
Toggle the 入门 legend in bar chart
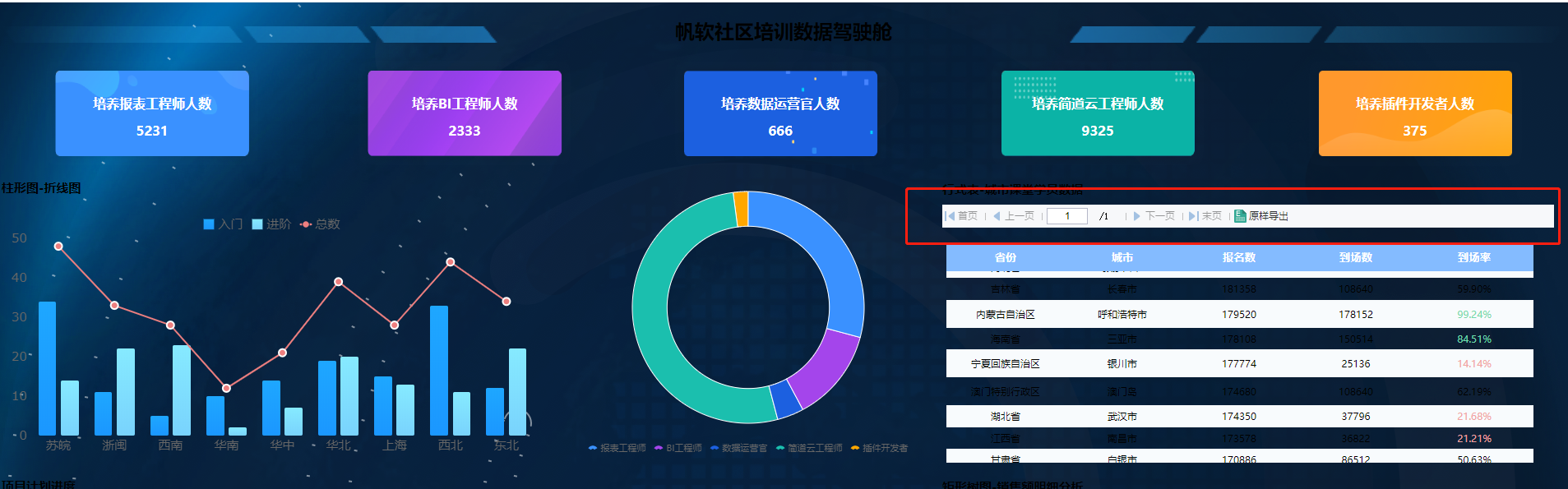pos(223,224)
